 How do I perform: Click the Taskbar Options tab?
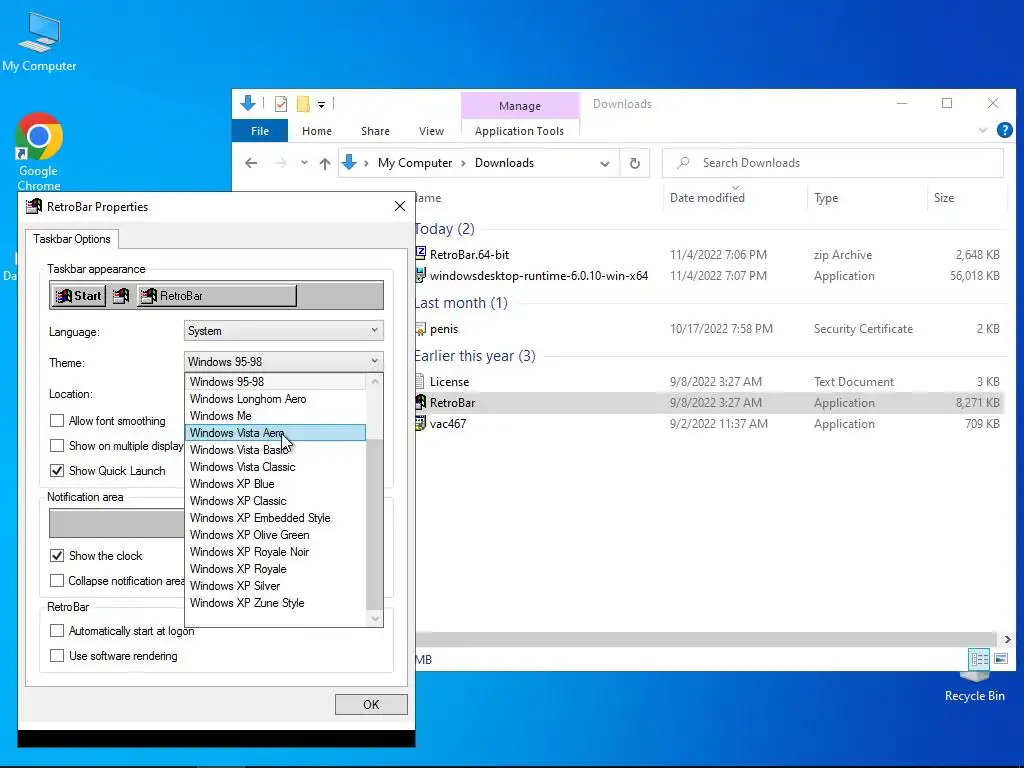[72, 239]
